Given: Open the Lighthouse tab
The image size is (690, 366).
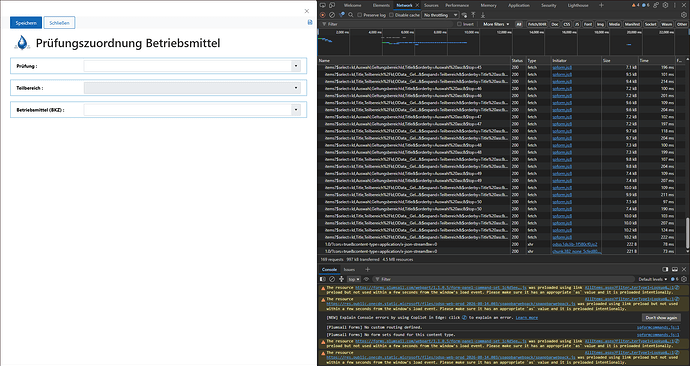Looking at the screenshot, I should pos(578,5).
